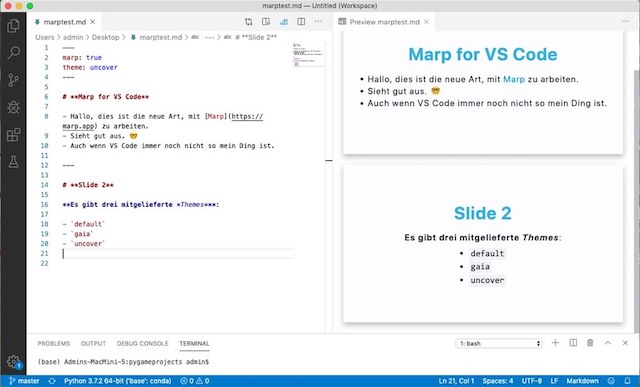640x387 pixels.
Task: Click the Open Changes compare icon
Action: point(248,22)
